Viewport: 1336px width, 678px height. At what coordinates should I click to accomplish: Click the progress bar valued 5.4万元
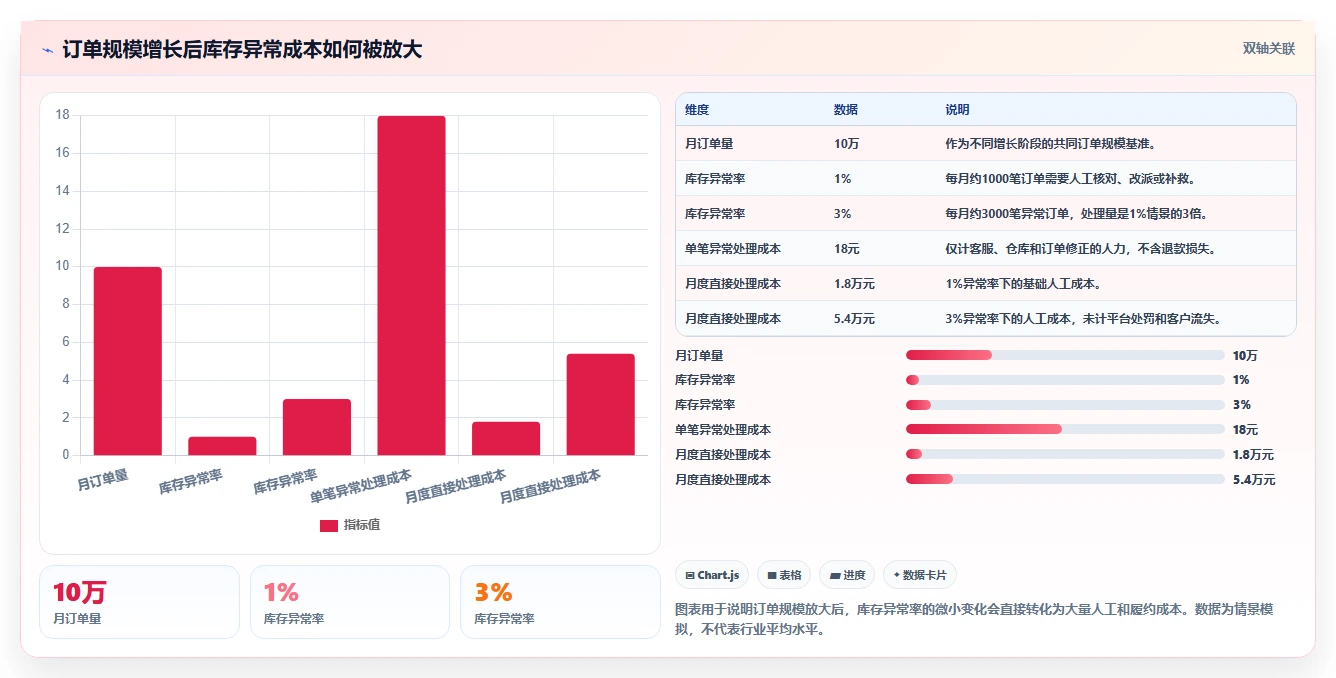coord(1065,479)
